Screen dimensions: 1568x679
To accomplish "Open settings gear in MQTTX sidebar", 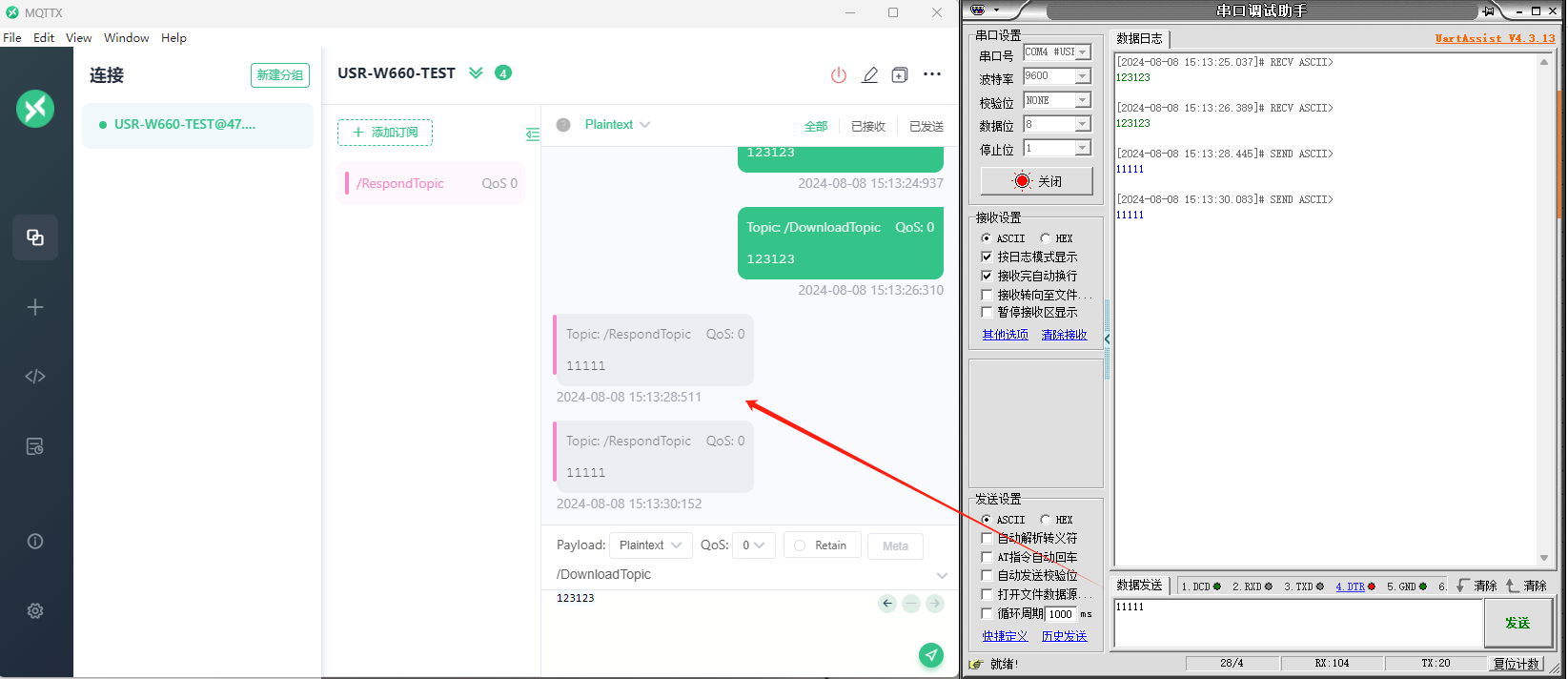I will coord(35,611).
